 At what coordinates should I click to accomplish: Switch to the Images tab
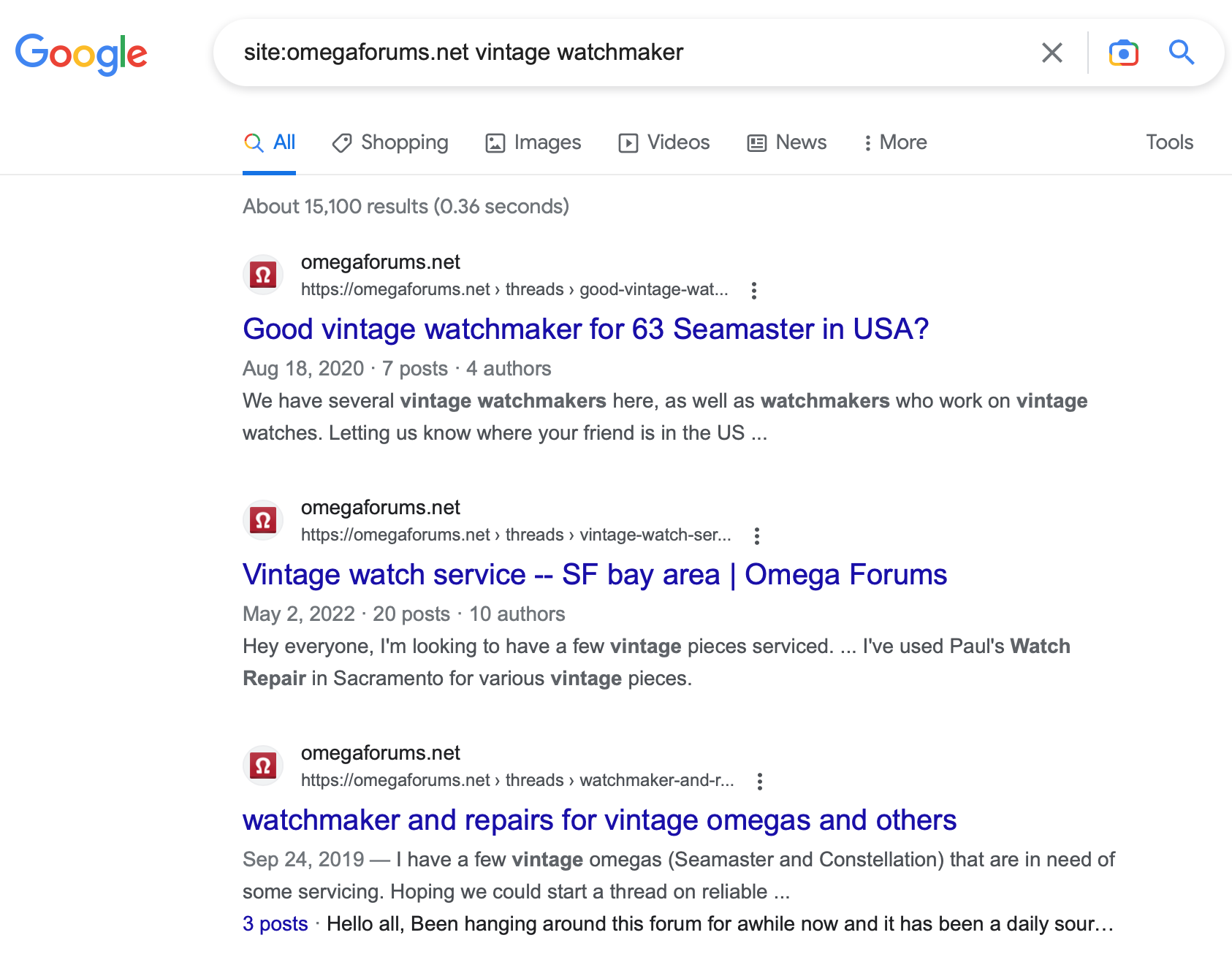click(533, 142)
